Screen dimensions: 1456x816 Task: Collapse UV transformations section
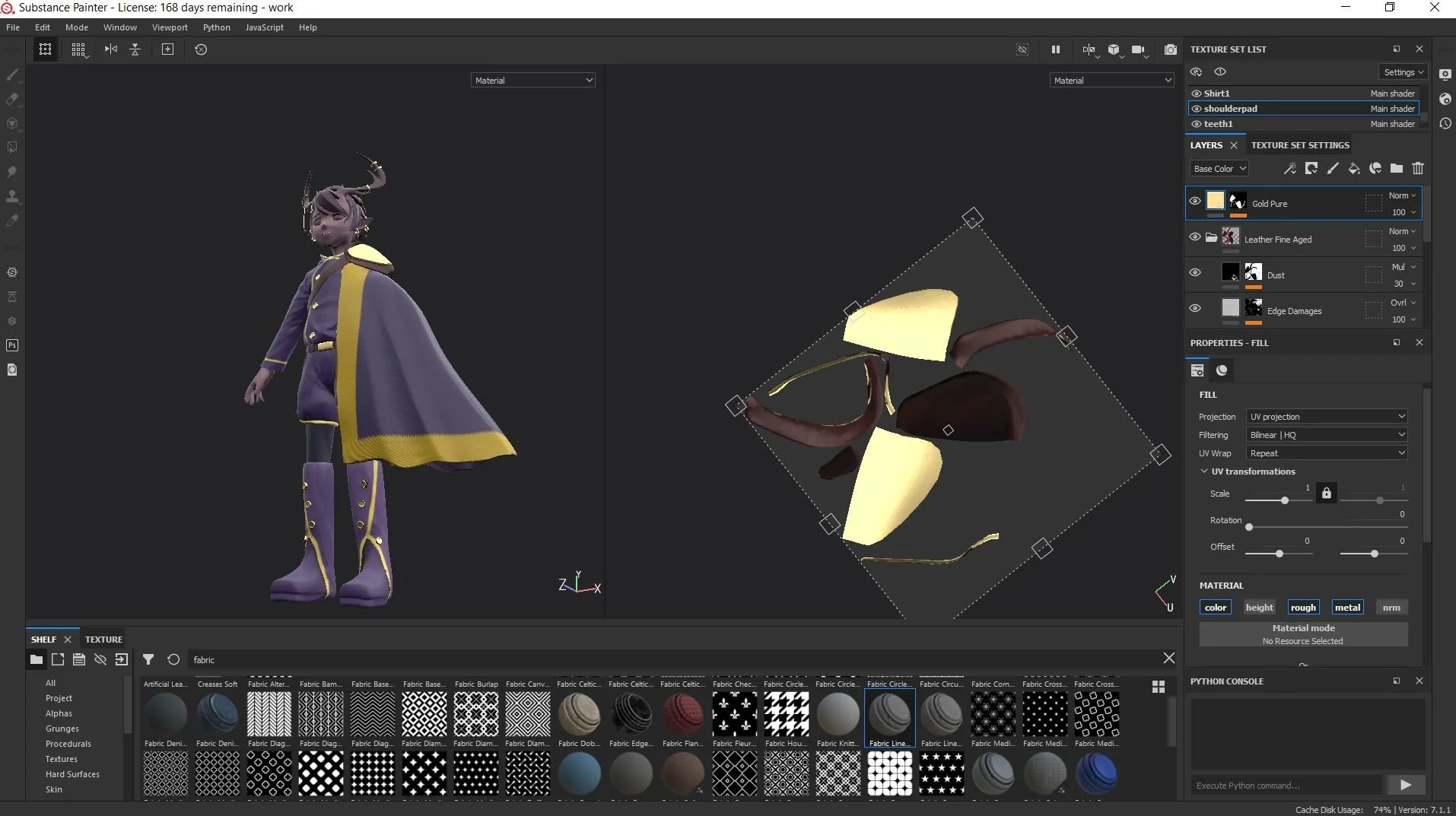tap(1204, 472)
